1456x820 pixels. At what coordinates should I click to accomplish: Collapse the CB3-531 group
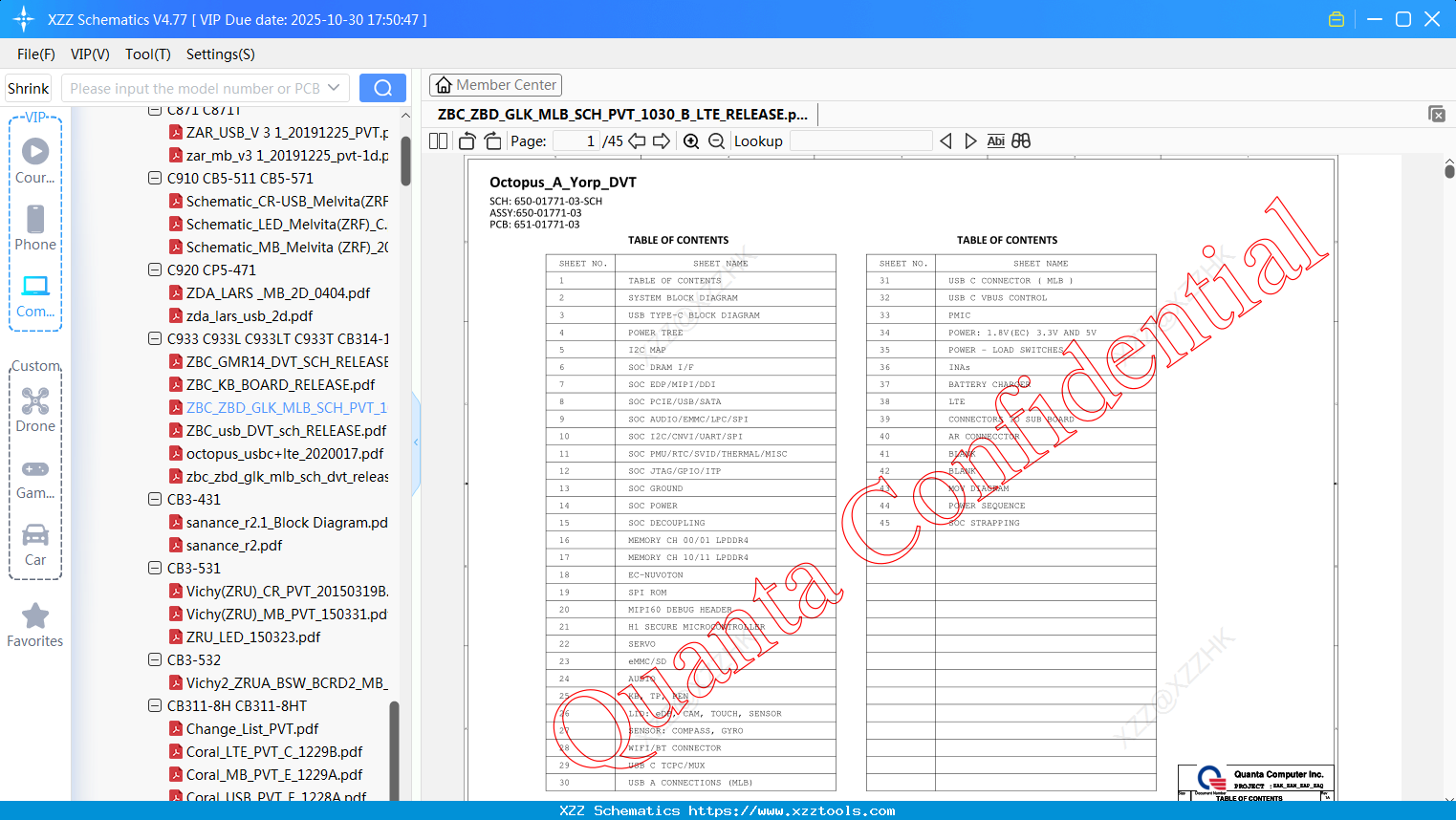point(155,568)
